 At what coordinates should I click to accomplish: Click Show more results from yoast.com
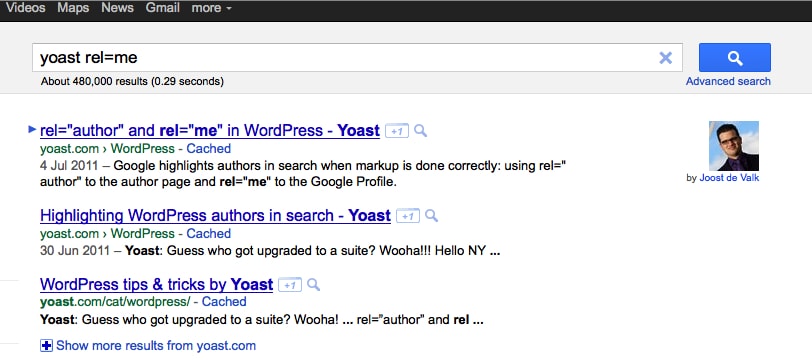tap(156, 345)
